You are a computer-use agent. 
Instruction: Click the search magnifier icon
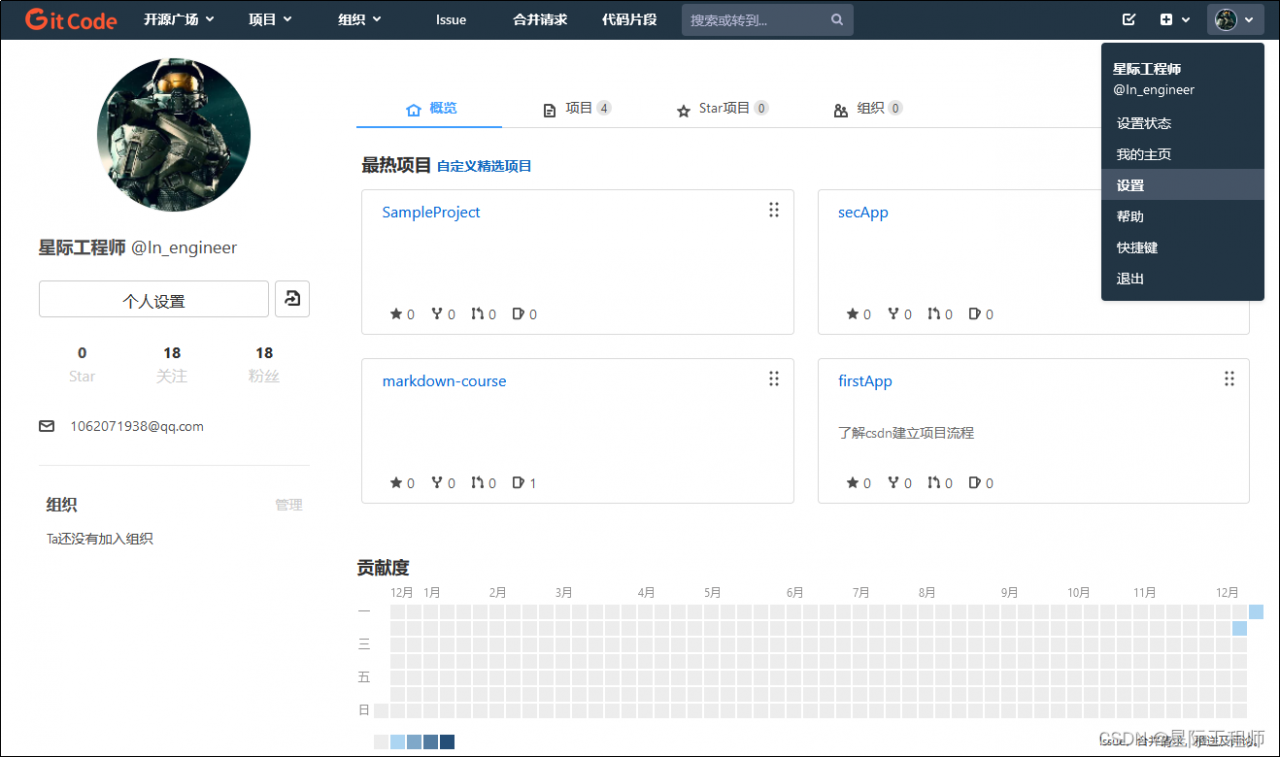(x=837, y=20)
